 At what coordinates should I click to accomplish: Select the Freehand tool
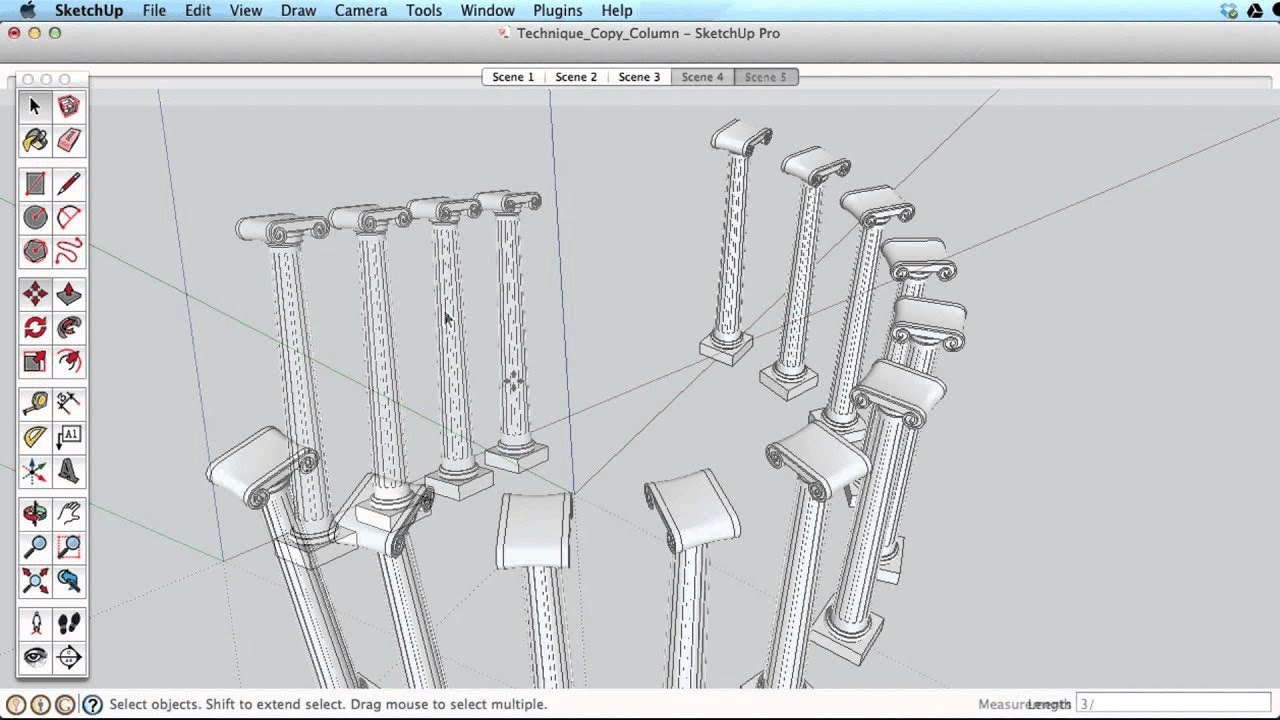click(x=68, y=250)
